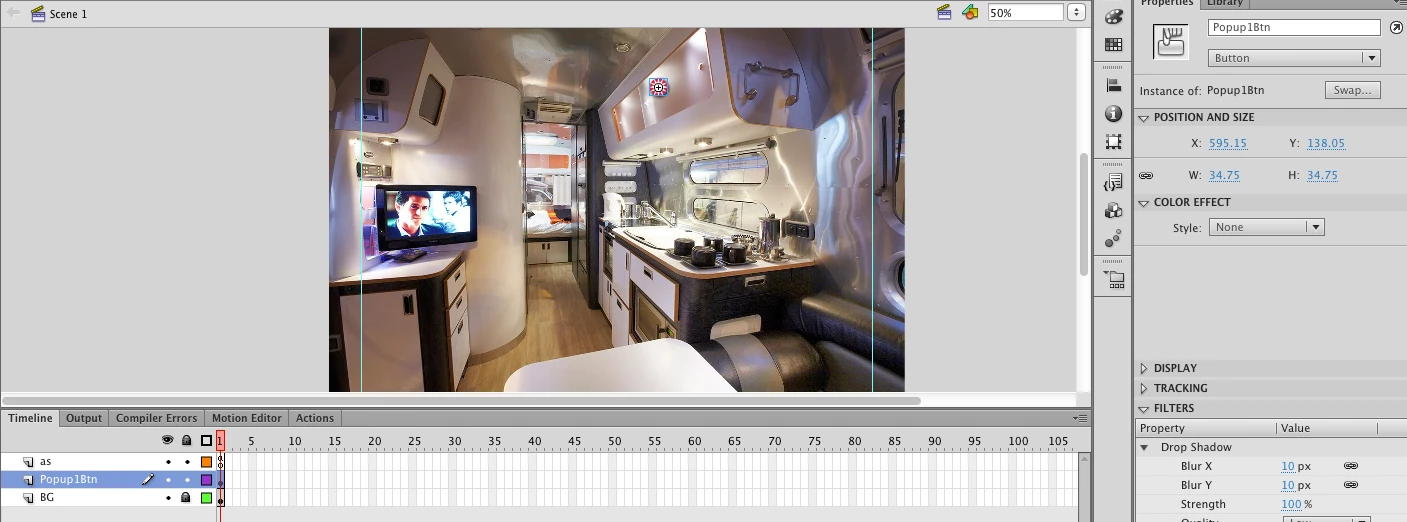Click the X value 595.15
The width and height of the screenshot is (1407, 522).
(1228, 143)
